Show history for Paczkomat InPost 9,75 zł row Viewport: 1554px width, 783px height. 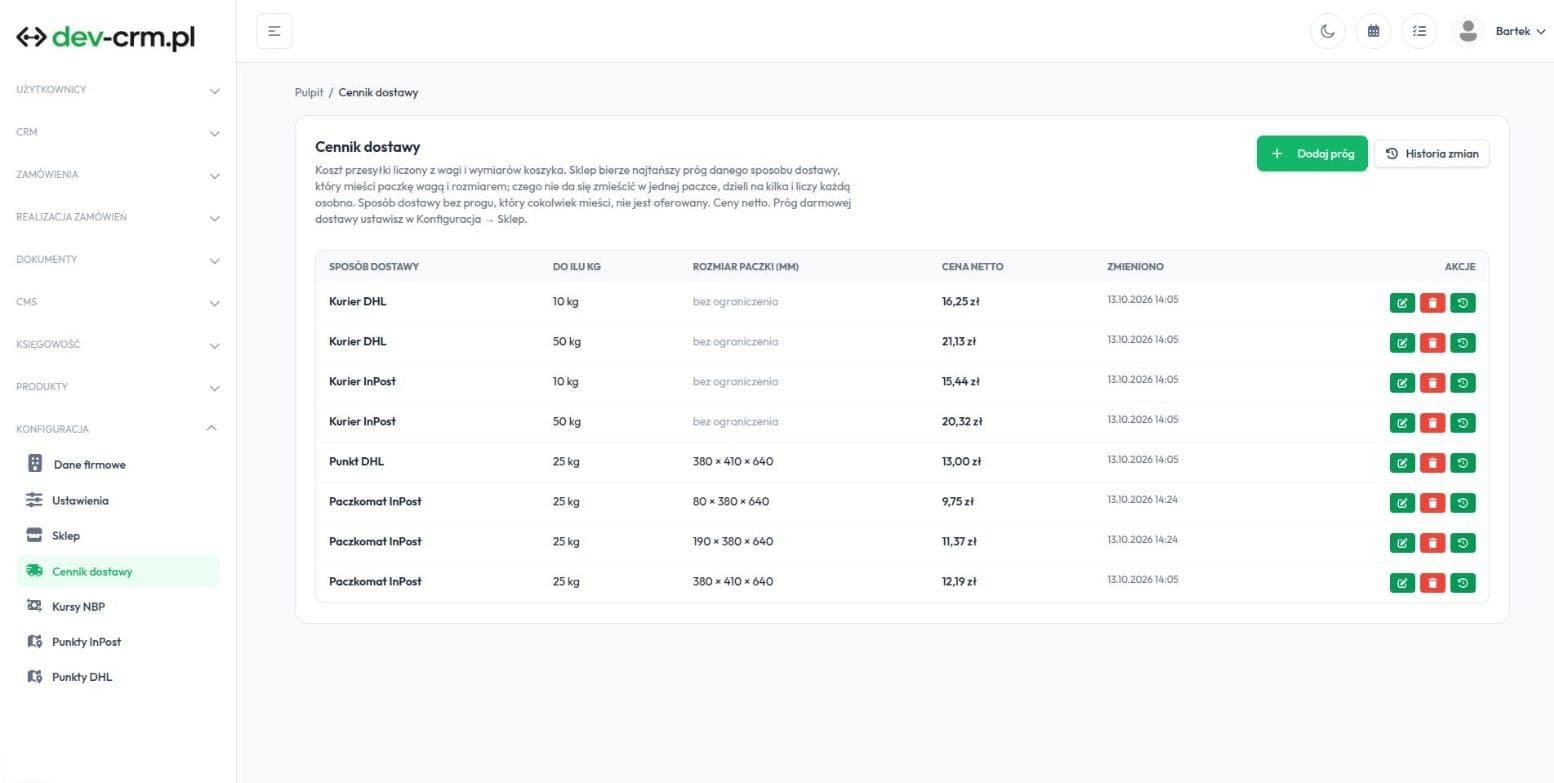1463,503
